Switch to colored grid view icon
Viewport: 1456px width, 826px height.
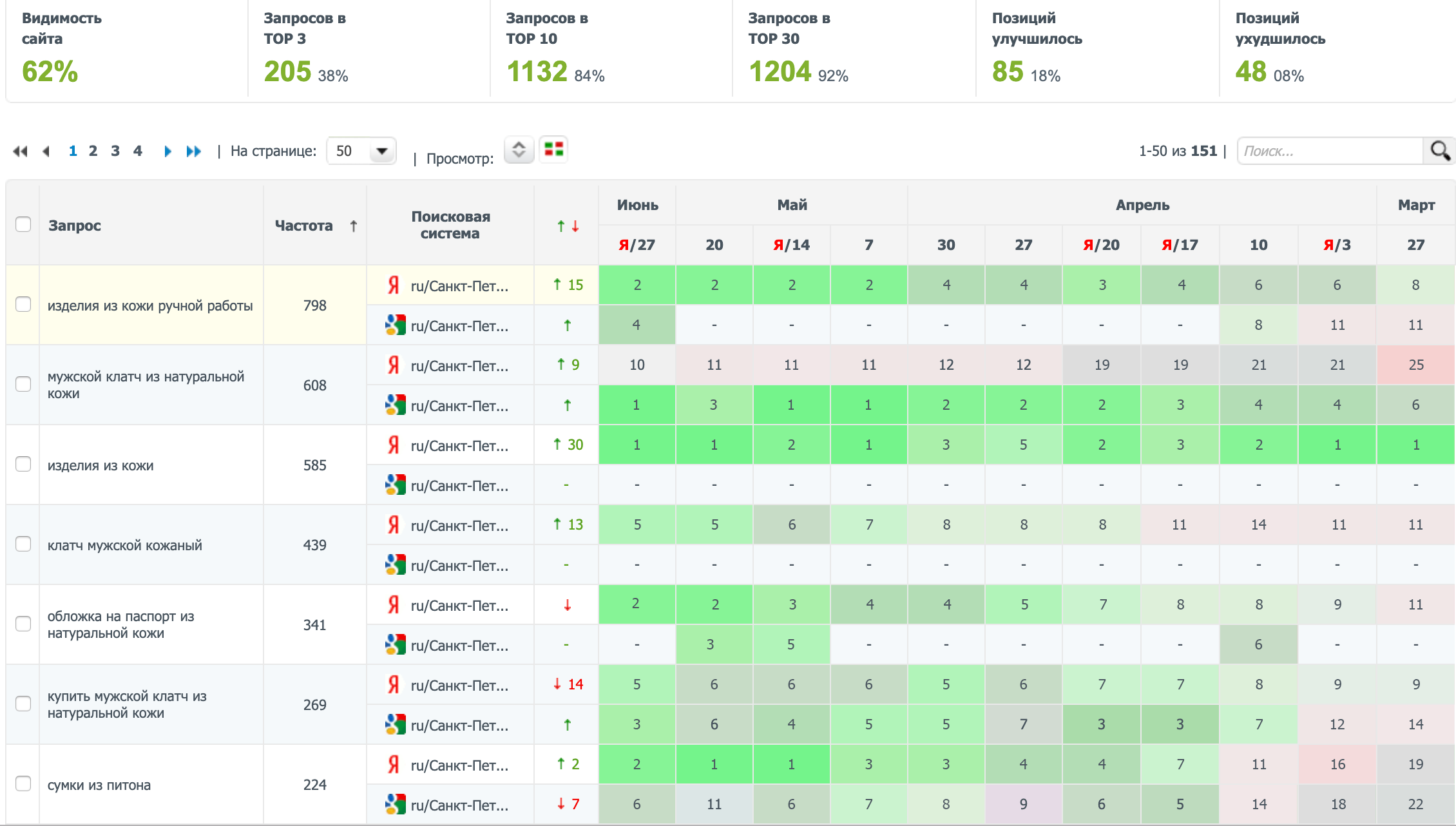coord(553,149)
